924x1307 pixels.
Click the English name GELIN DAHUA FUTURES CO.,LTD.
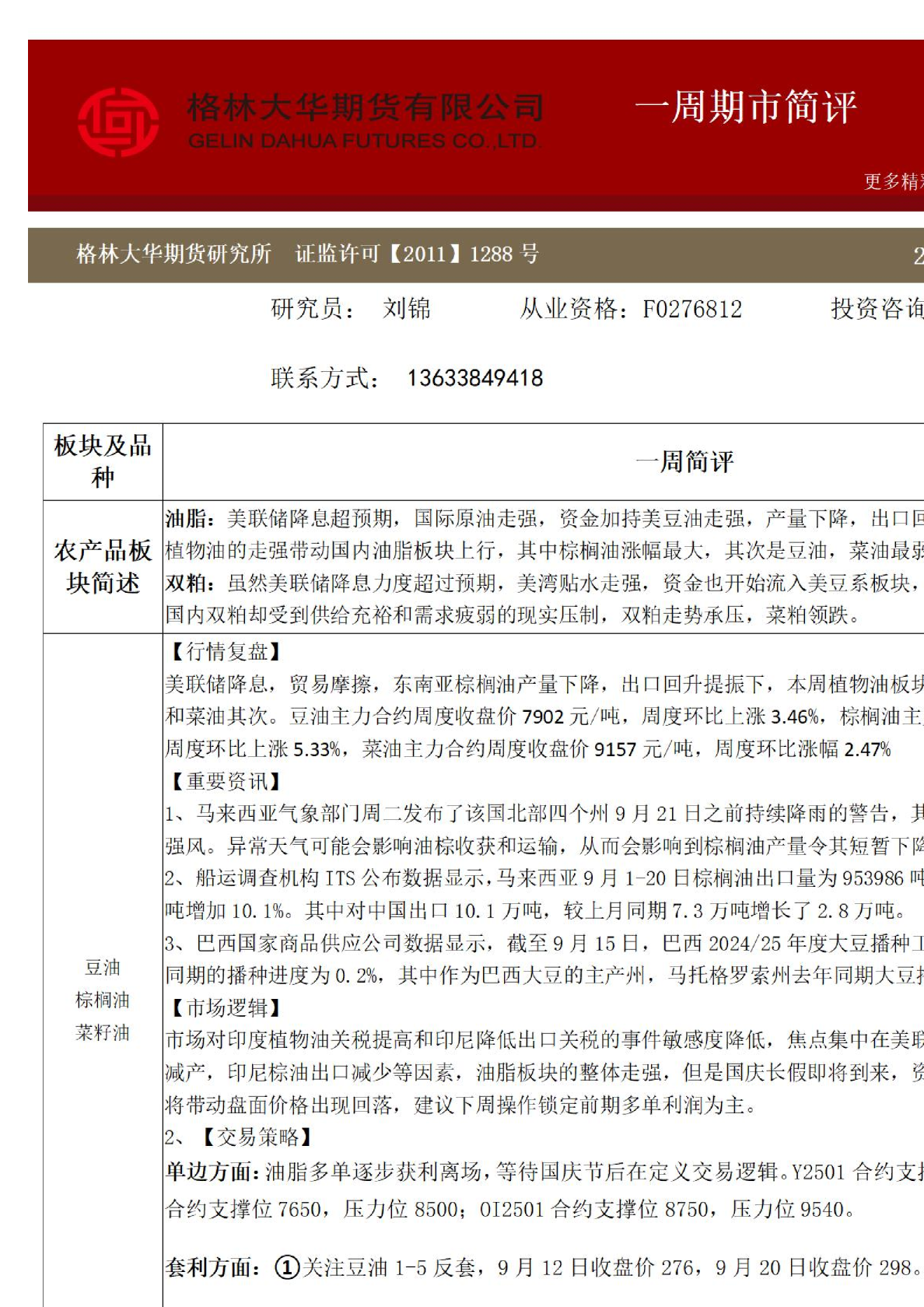coord(364,142)
